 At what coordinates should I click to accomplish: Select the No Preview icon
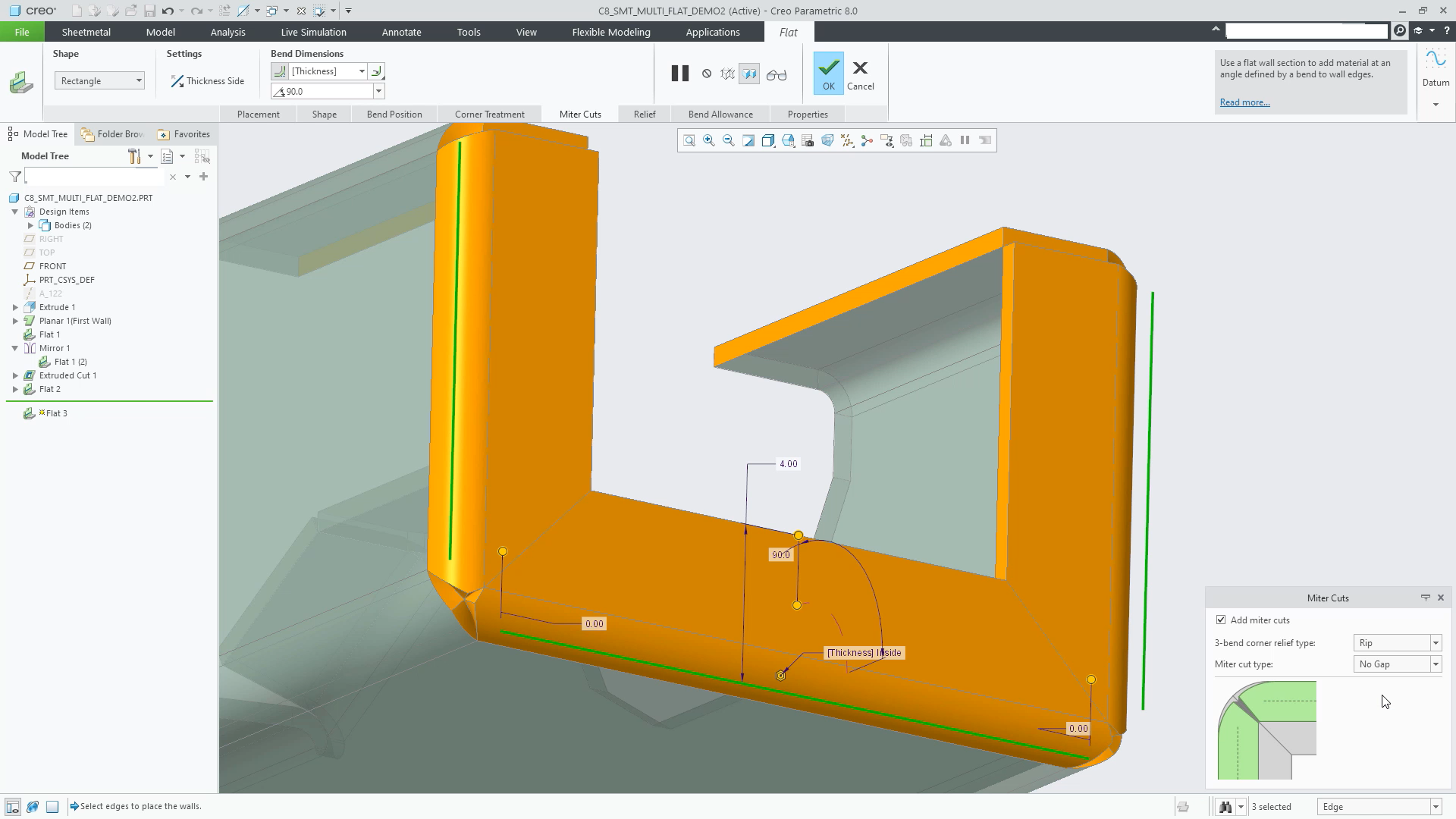[x=707, y=74]
